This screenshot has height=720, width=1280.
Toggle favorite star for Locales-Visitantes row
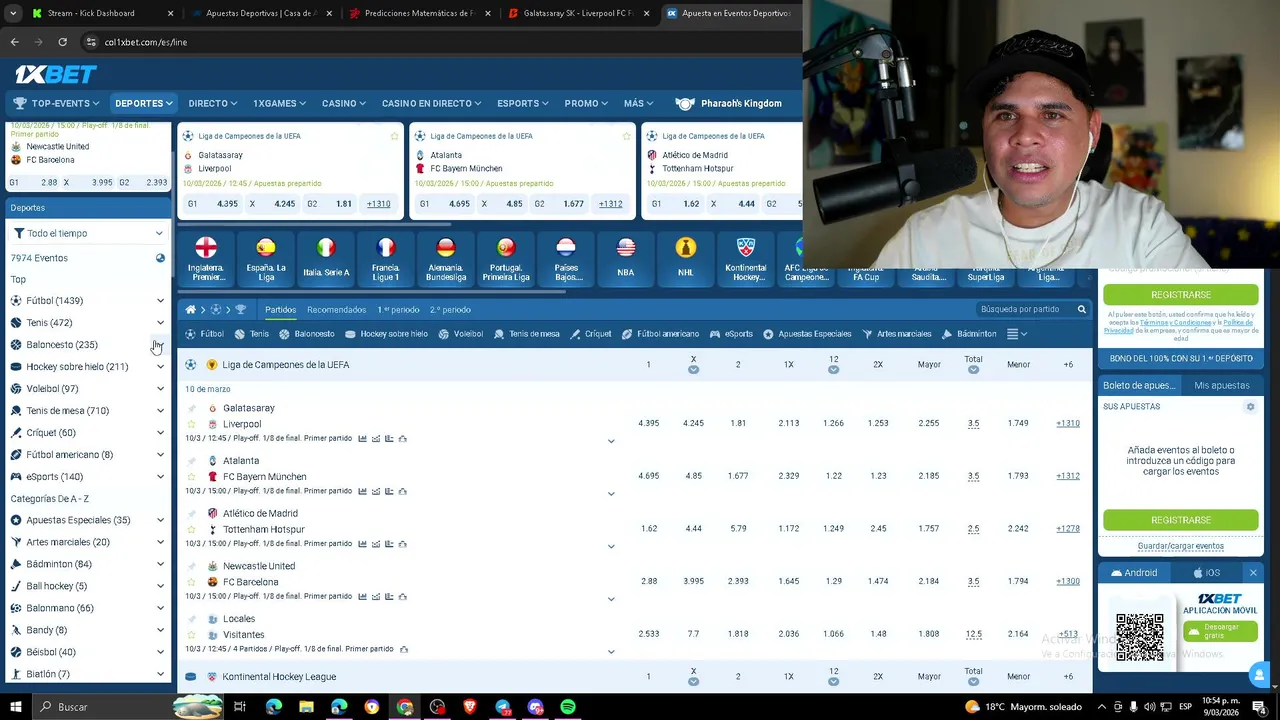pyautogui.click(x=191, y=635)
